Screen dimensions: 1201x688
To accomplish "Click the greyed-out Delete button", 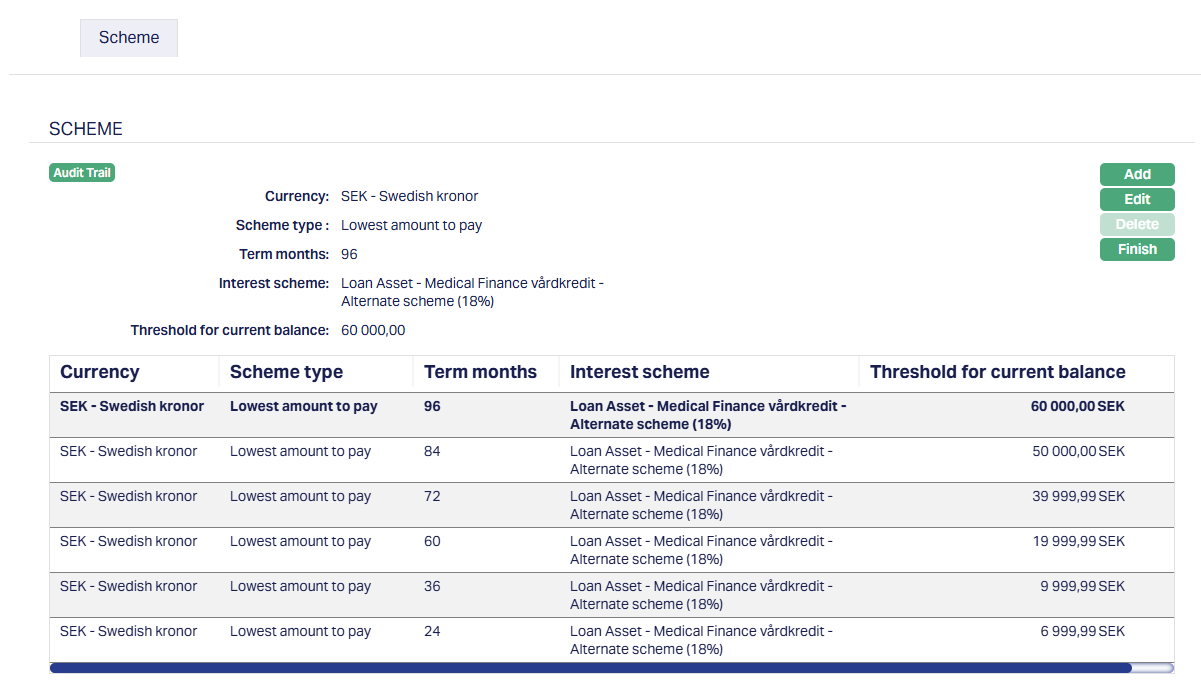I will [1137, 224].
